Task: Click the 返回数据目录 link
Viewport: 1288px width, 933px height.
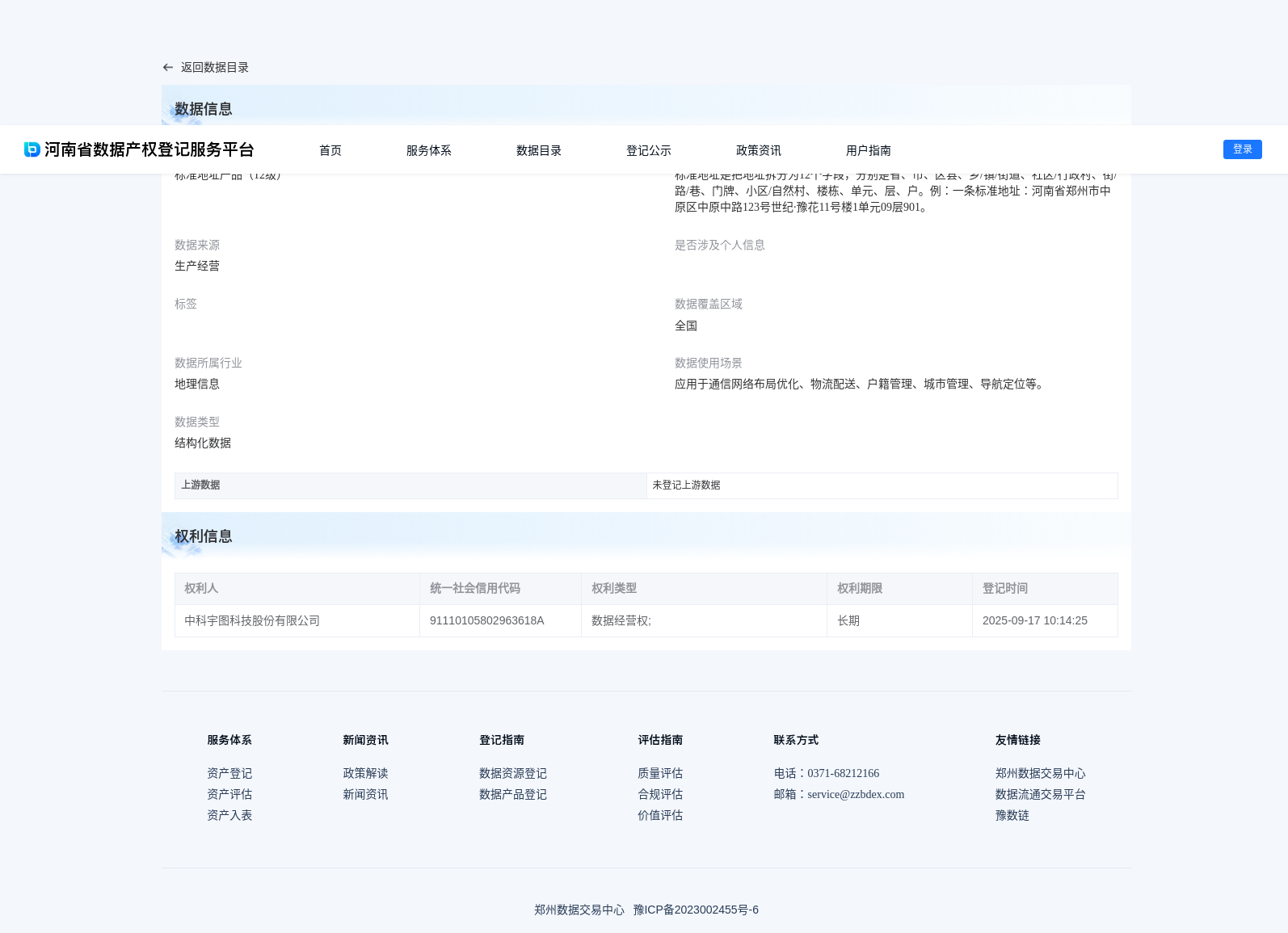Action: 215,68
